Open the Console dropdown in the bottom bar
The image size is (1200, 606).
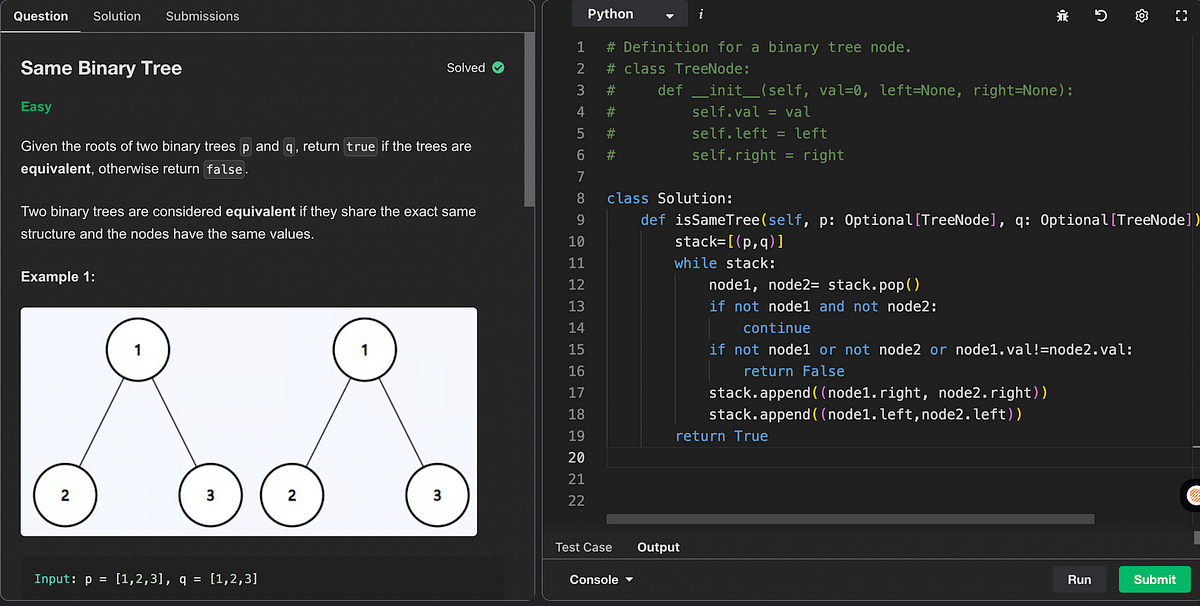pos(598,579)
